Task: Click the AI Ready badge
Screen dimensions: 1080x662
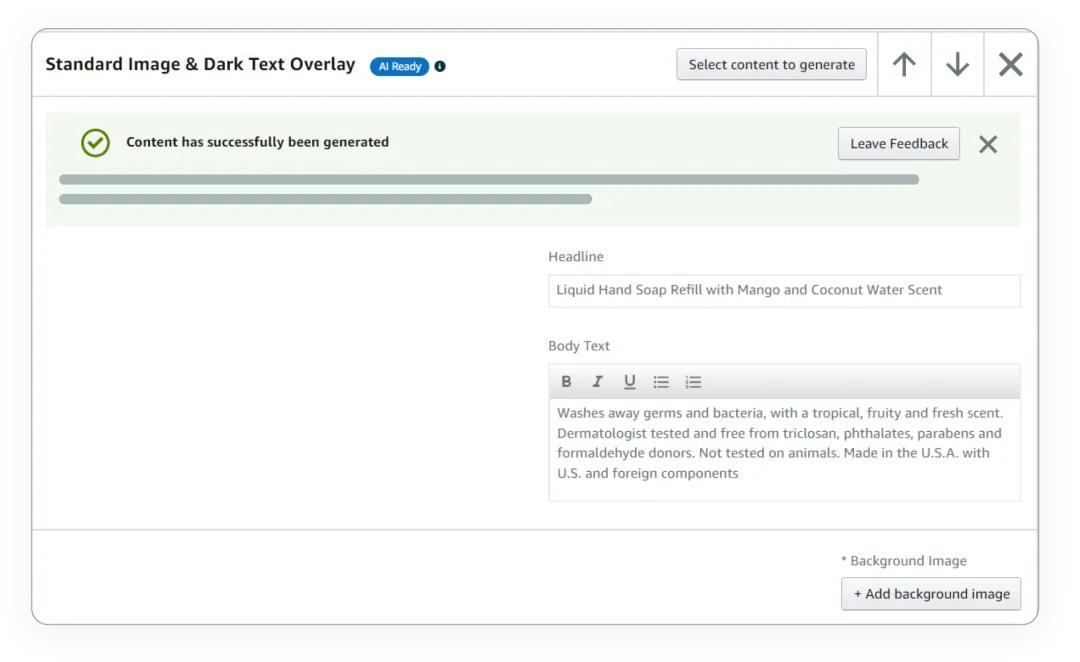Action: pos(399,67)
